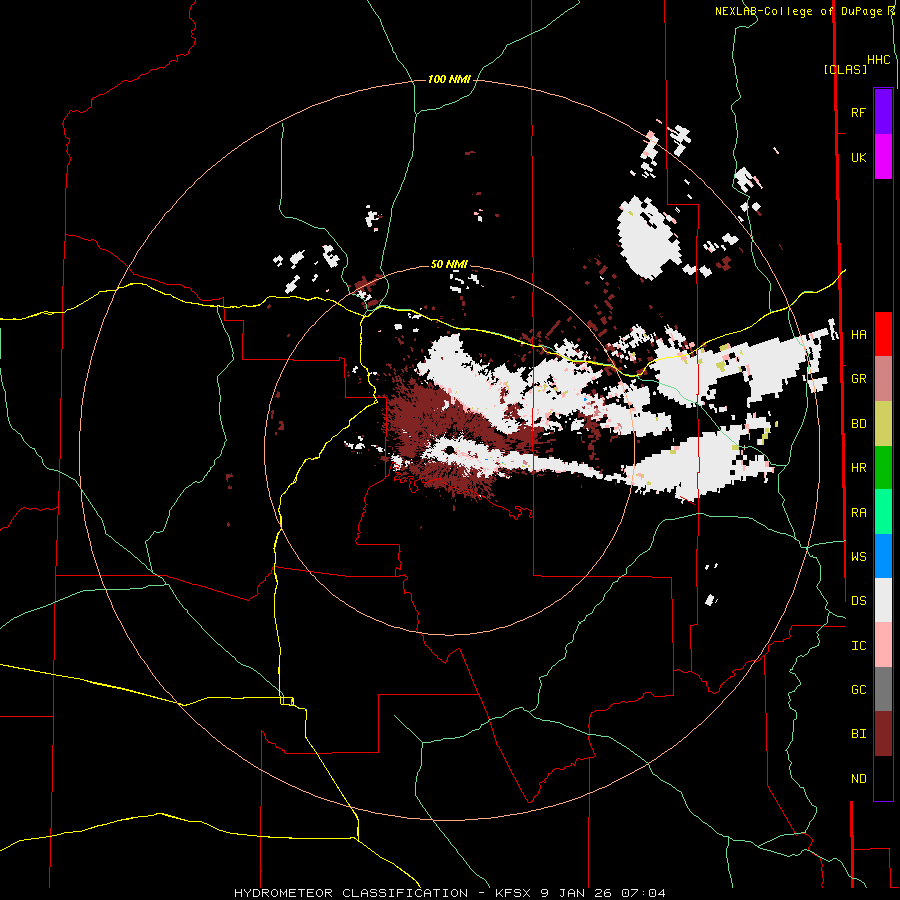Click the 'GC' legend label
This screenshot has width=900, height=900.
(858, 690)
